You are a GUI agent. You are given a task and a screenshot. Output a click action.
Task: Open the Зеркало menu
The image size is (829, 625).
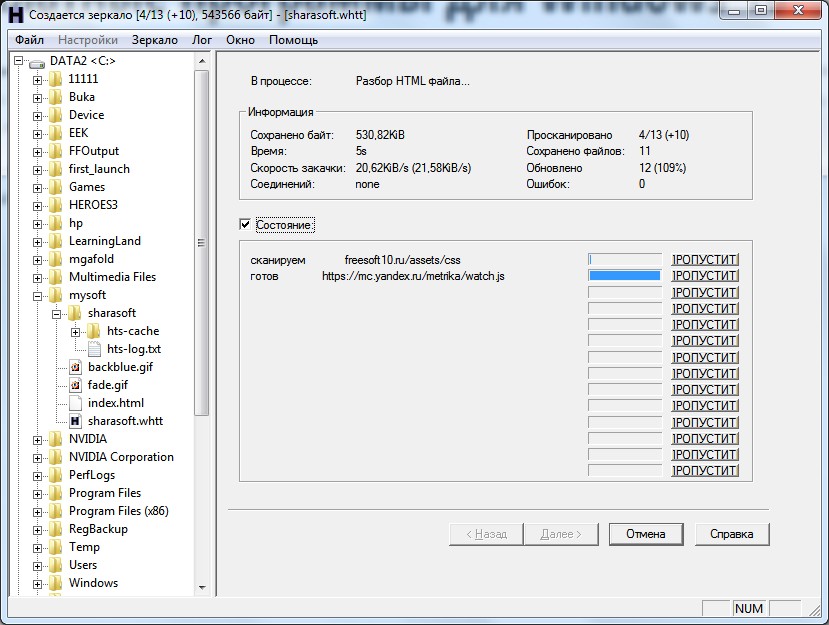pyautogui.click(x=154, y=40)
